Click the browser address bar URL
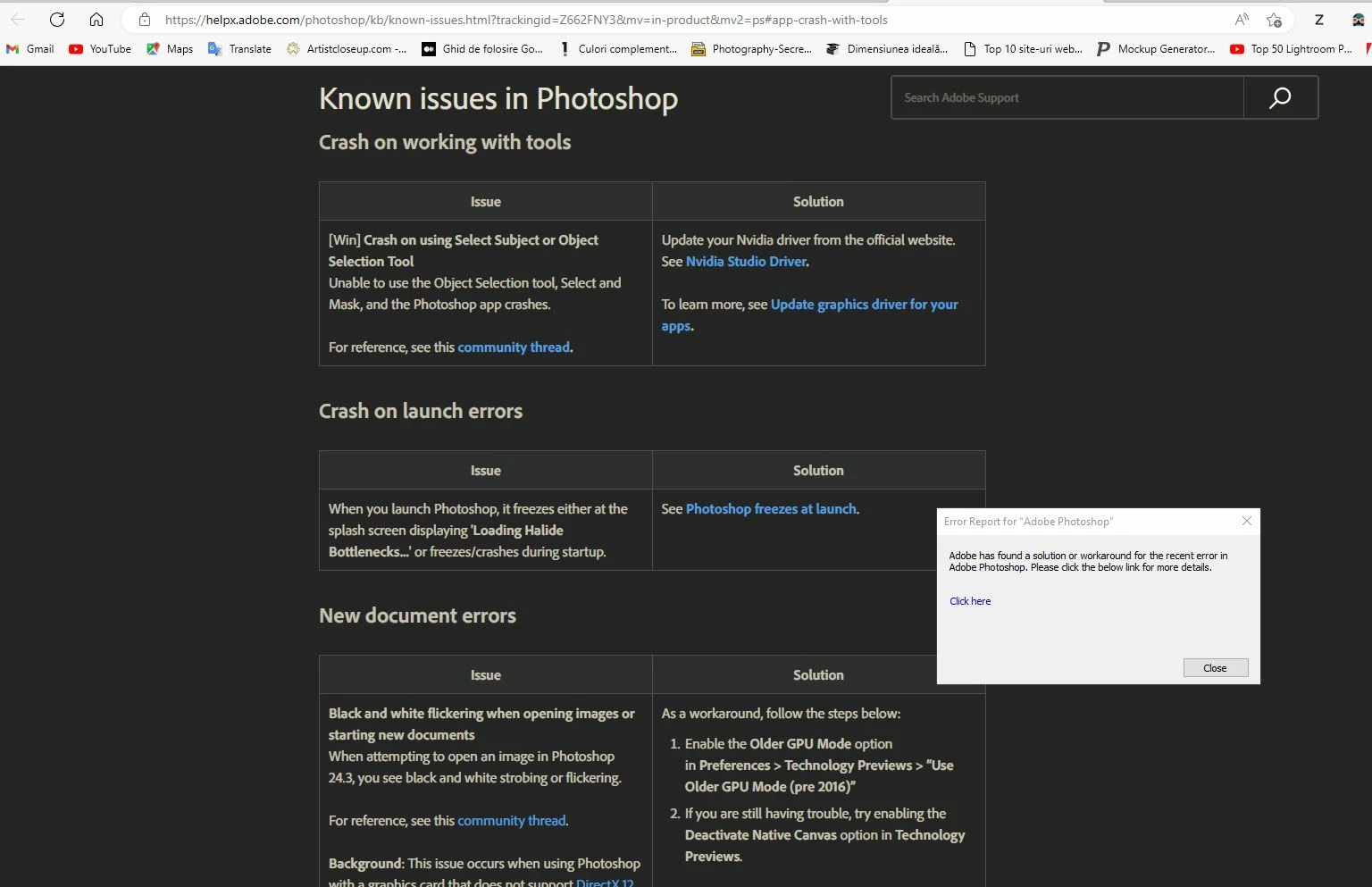Image resolution: width=1372 pixels, height=887 pixels. [526, 20]
